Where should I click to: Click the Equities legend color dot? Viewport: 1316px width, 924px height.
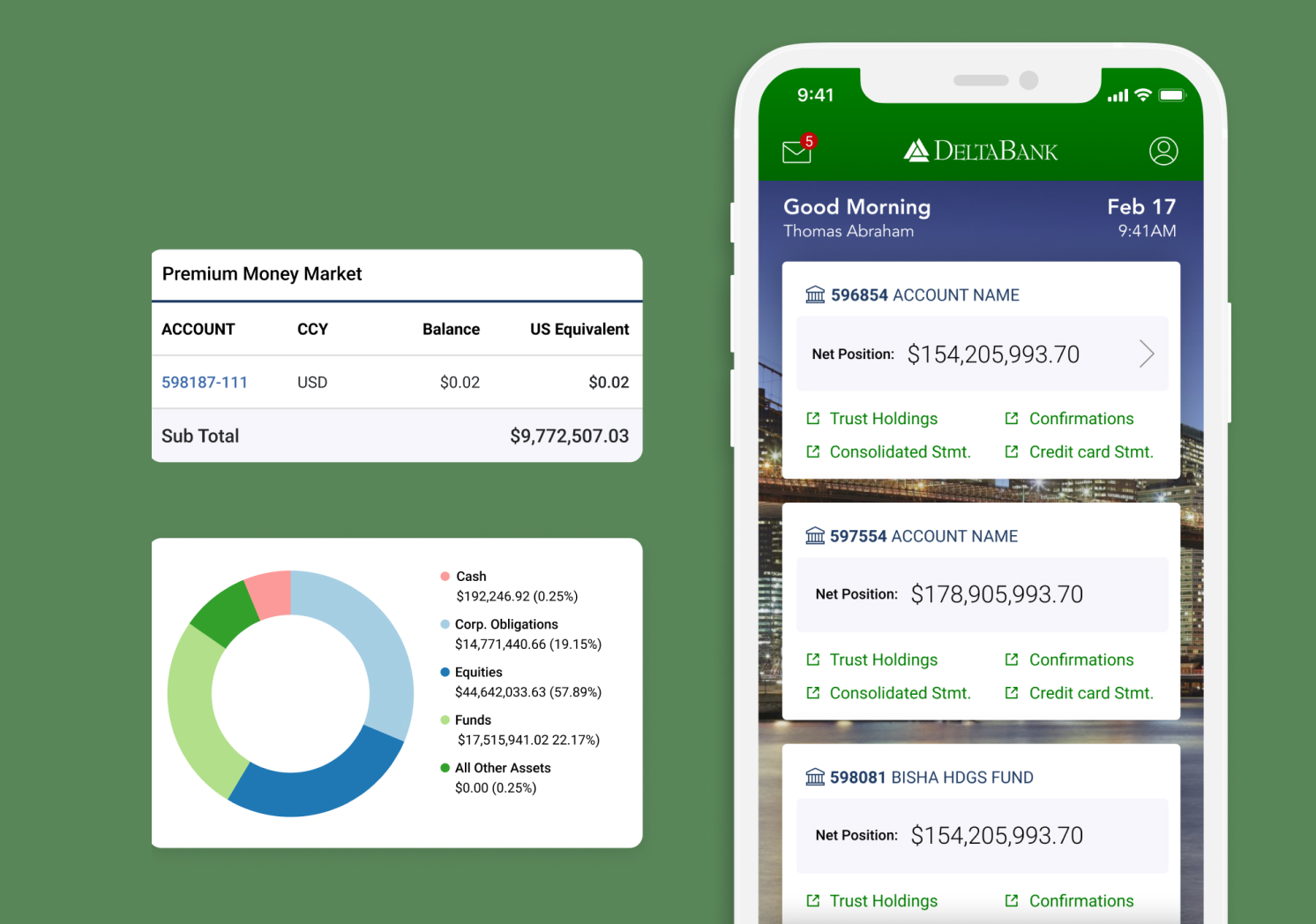click(x=445, y=672)
